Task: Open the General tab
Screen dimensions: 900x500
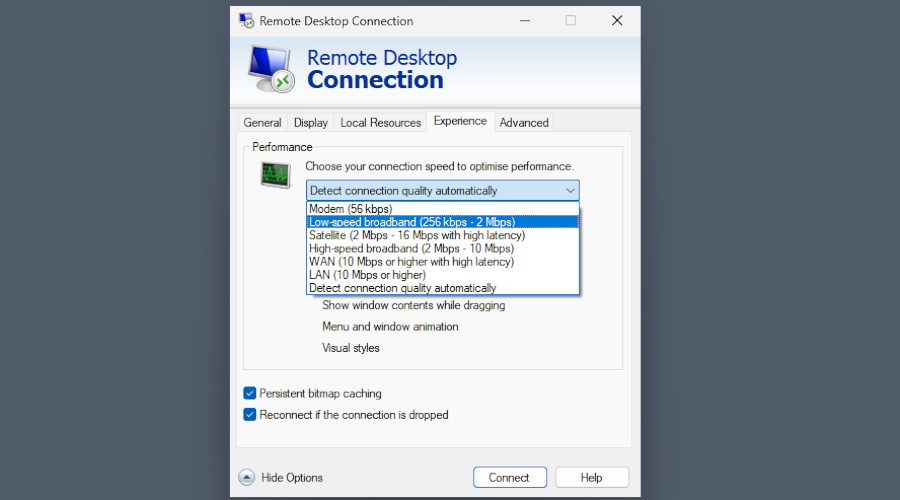Action: tap(262, 122)
